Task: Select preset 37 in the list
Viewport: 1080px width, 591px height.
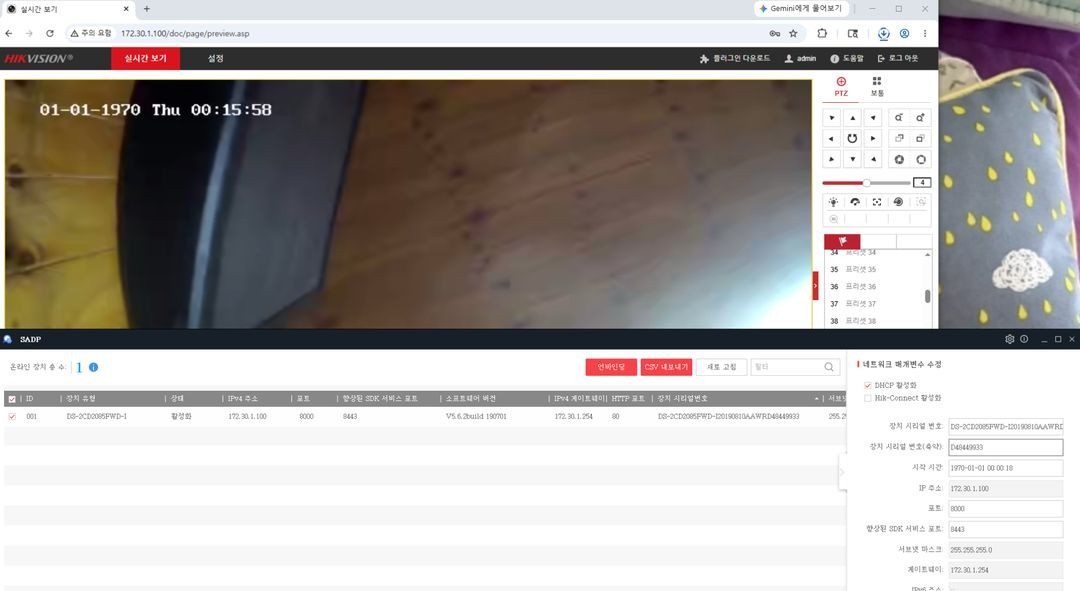Action: (875, 304)
